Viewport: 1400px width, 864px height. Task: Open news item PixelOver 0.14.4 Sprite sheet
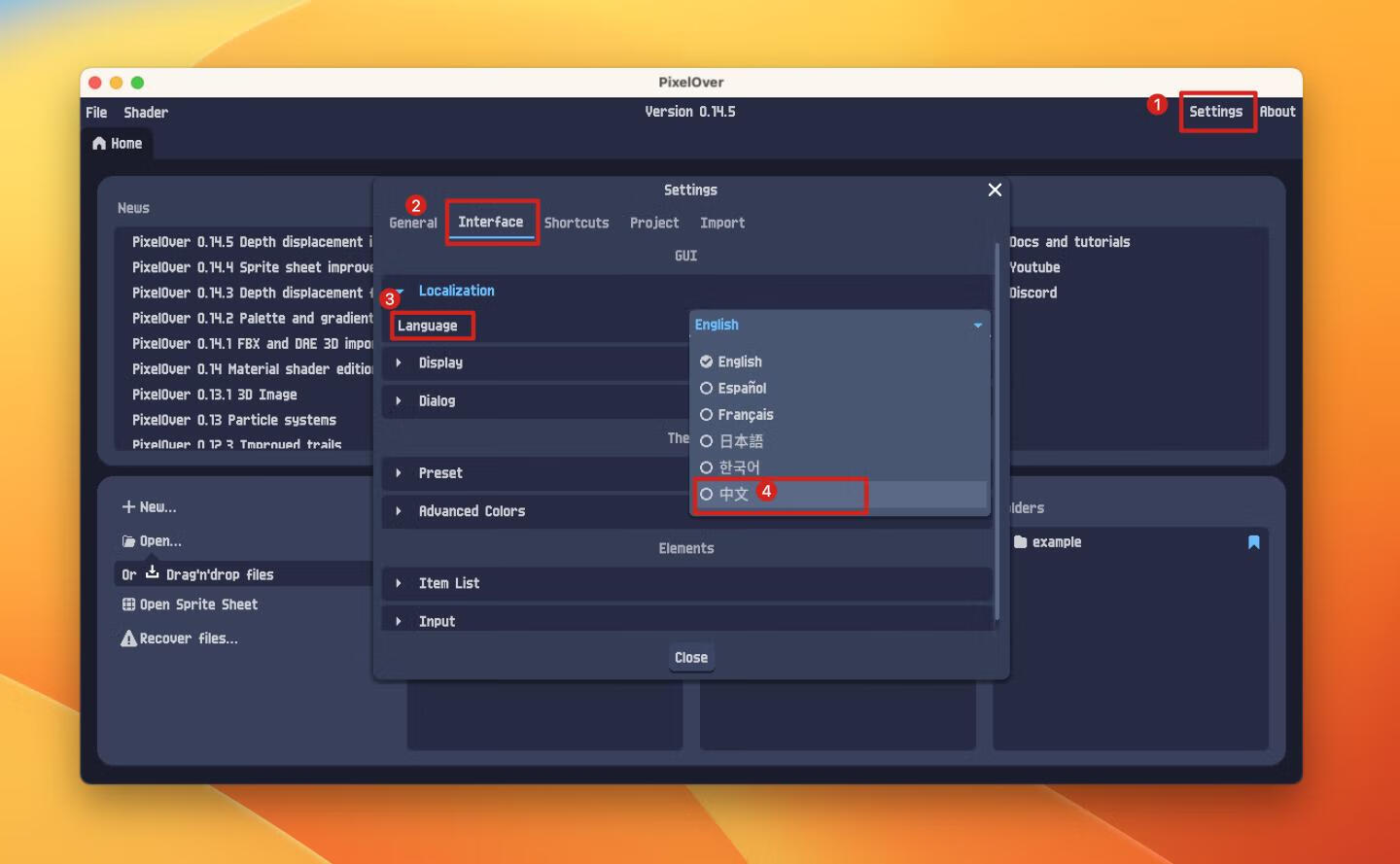coord(252,267)
